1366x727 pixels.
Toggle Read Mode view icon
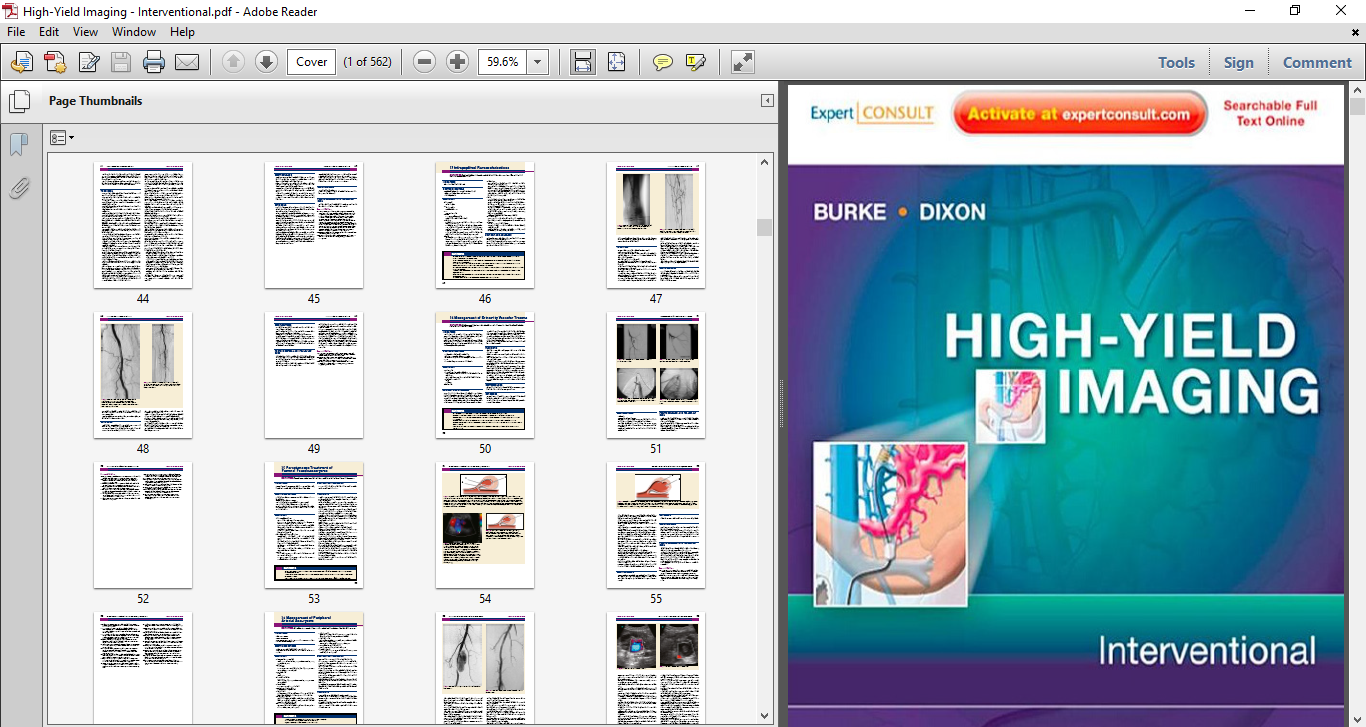click(742, 62)
